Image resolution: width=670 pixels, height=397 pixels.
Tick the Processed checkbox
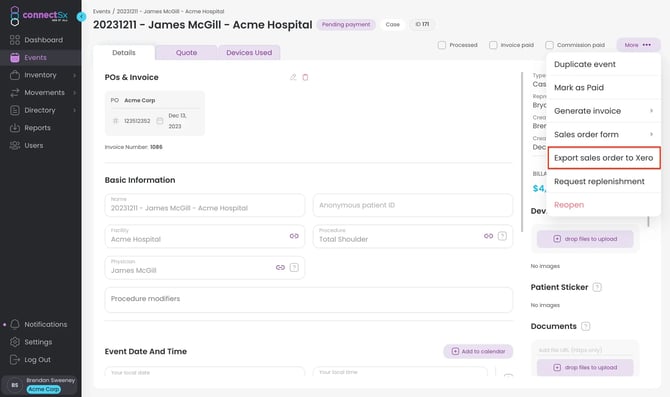click(442, 45)
